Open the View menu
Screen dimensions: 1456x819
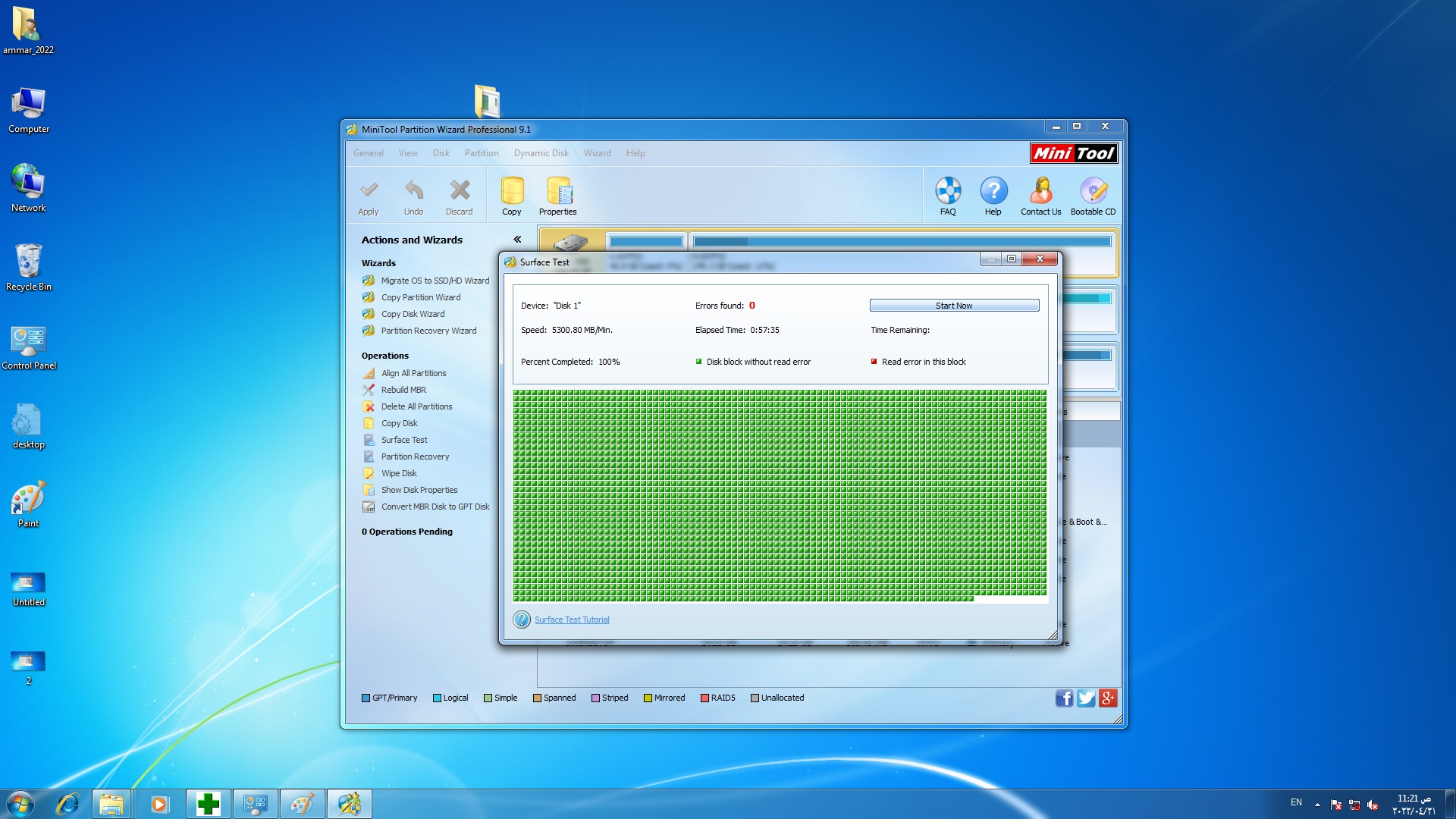pos(408,153)
